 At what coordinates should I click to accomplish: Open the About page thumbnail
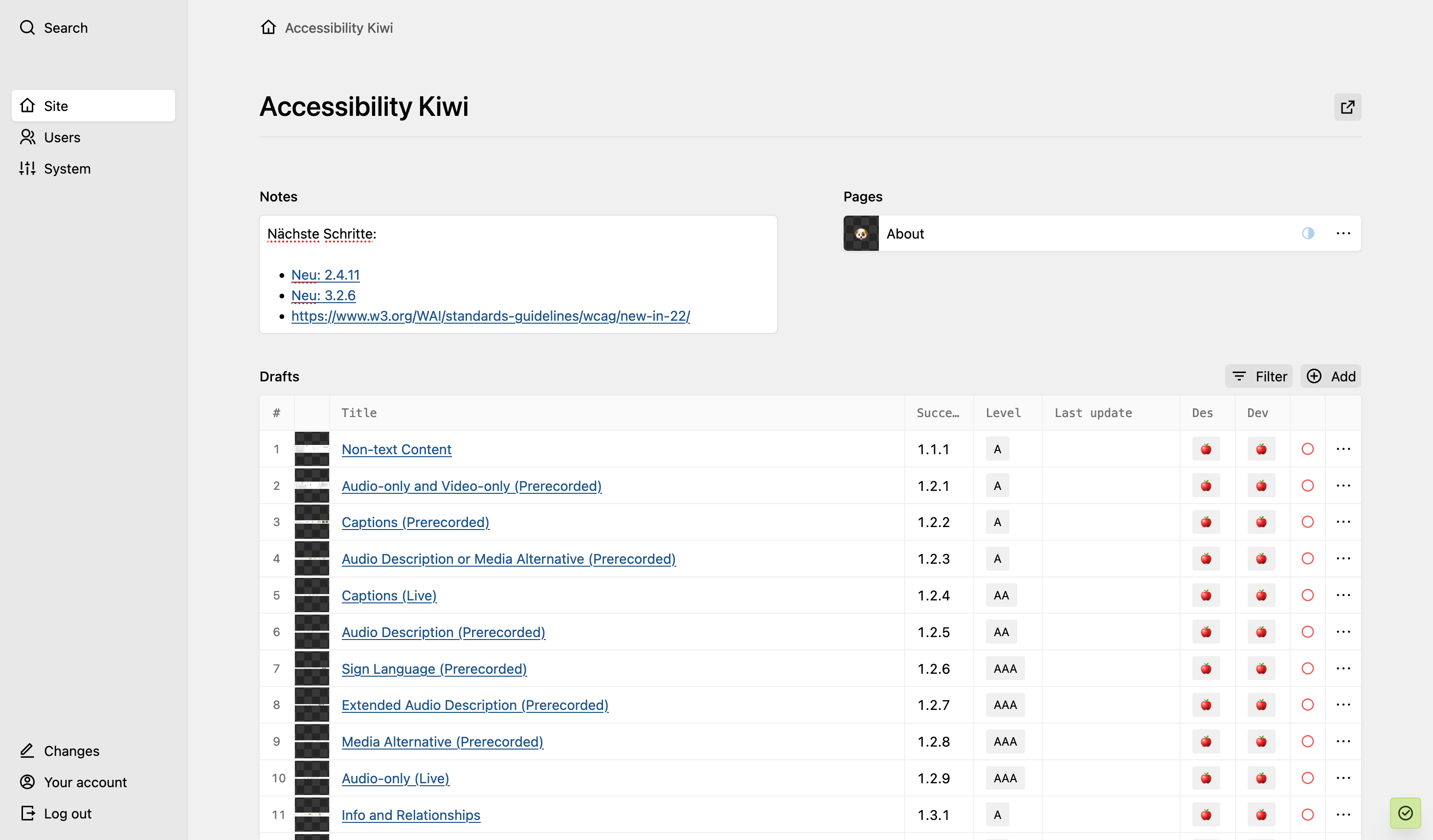[861, 233]
